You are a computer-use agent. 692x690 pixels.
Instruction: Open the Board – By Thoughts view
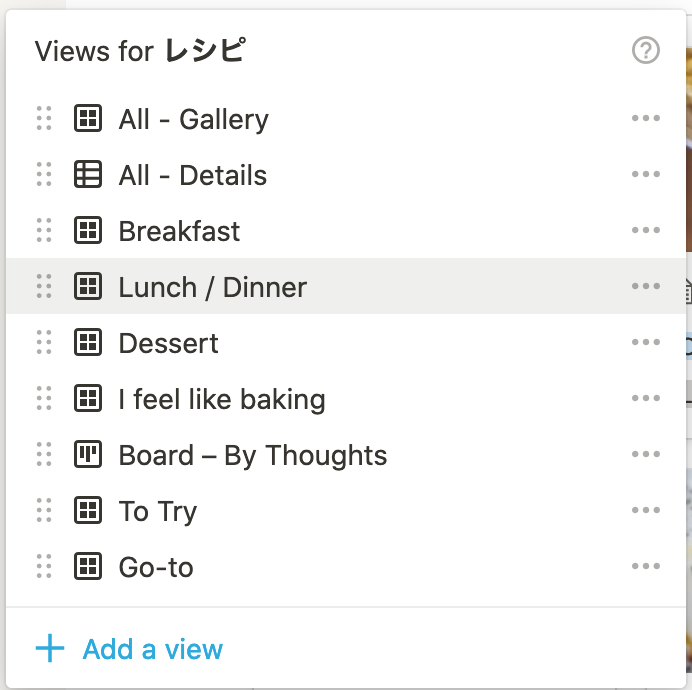point(253,456)
